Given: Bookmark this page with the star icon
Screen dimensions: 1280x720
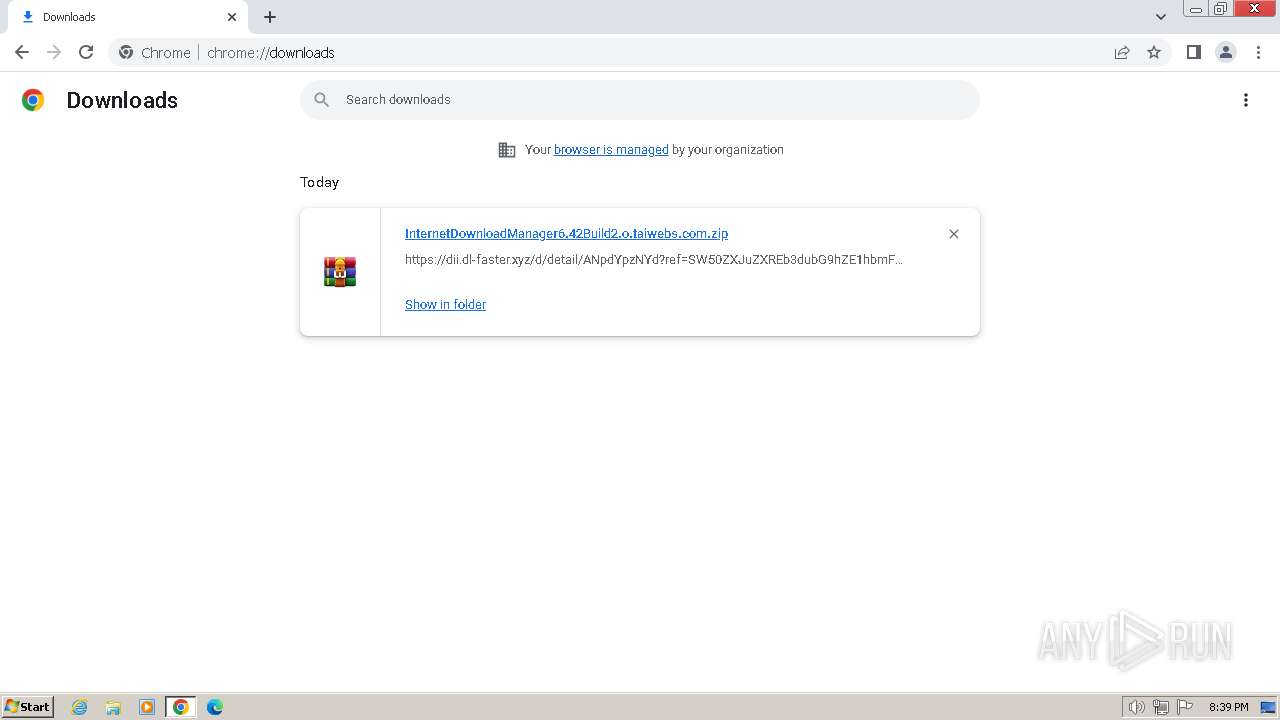Looking at the screenshot, I should click(x=1154, y=52).
